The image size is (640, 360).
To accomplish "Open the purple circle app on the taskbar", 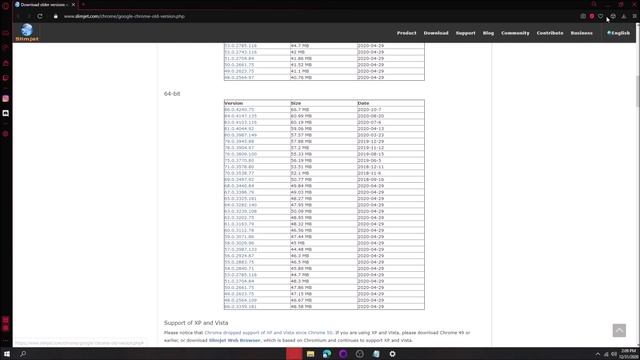I will pyautogui.click(x=343, y=354).
